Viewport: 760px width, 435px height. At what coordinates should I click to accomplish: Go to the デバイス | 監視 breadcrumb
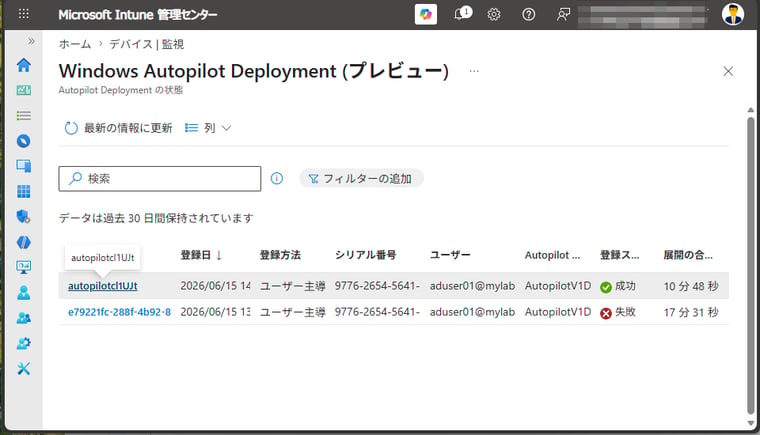pos(146,44)
